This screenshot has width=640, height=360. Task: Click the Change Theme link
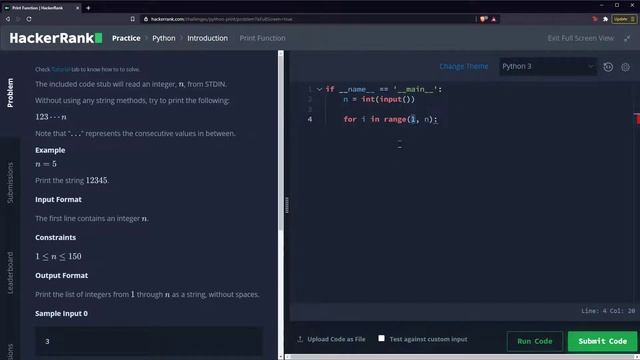pos(464,66)
